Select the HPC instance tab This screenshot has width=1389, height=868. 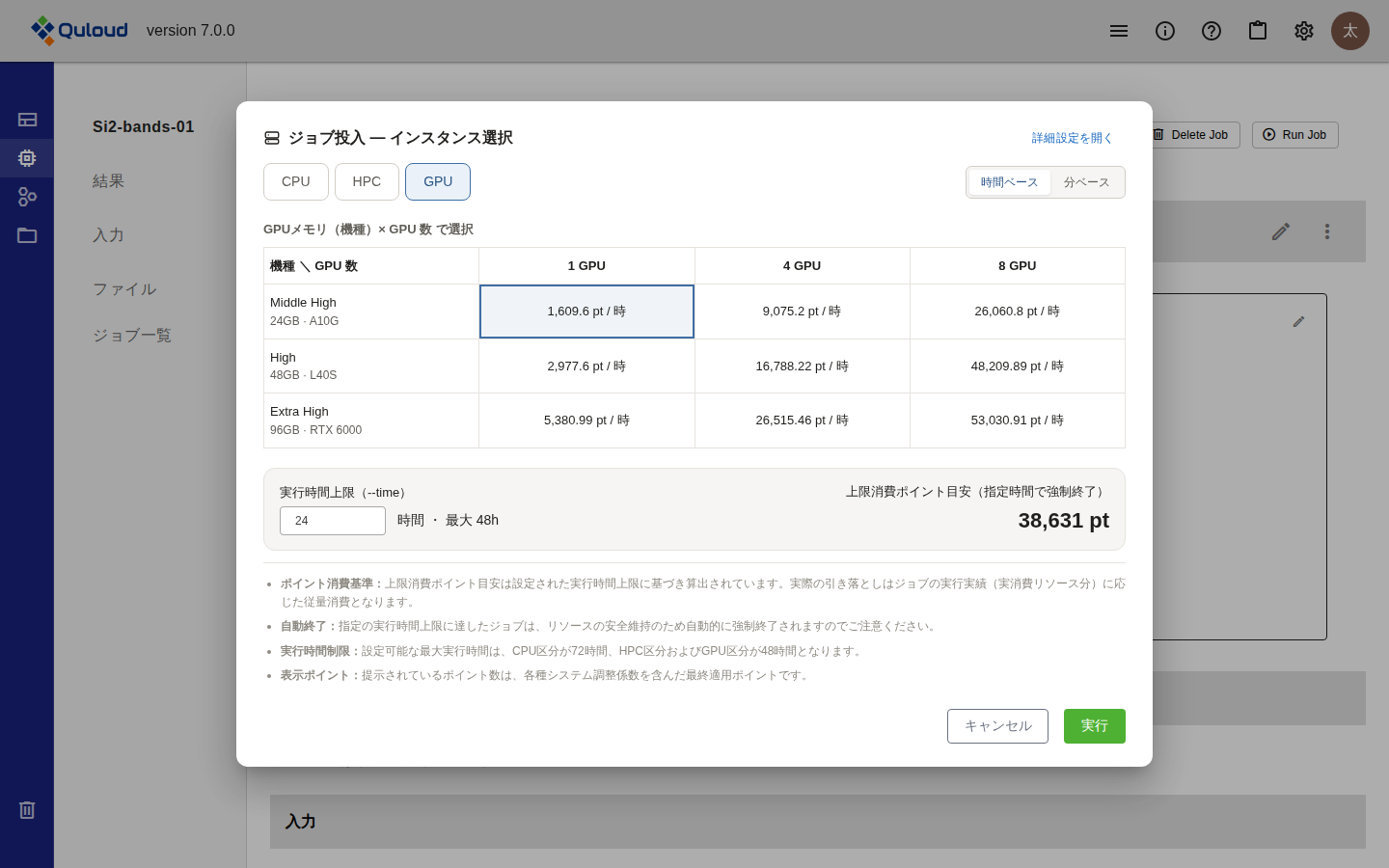(x=367, y=181)
